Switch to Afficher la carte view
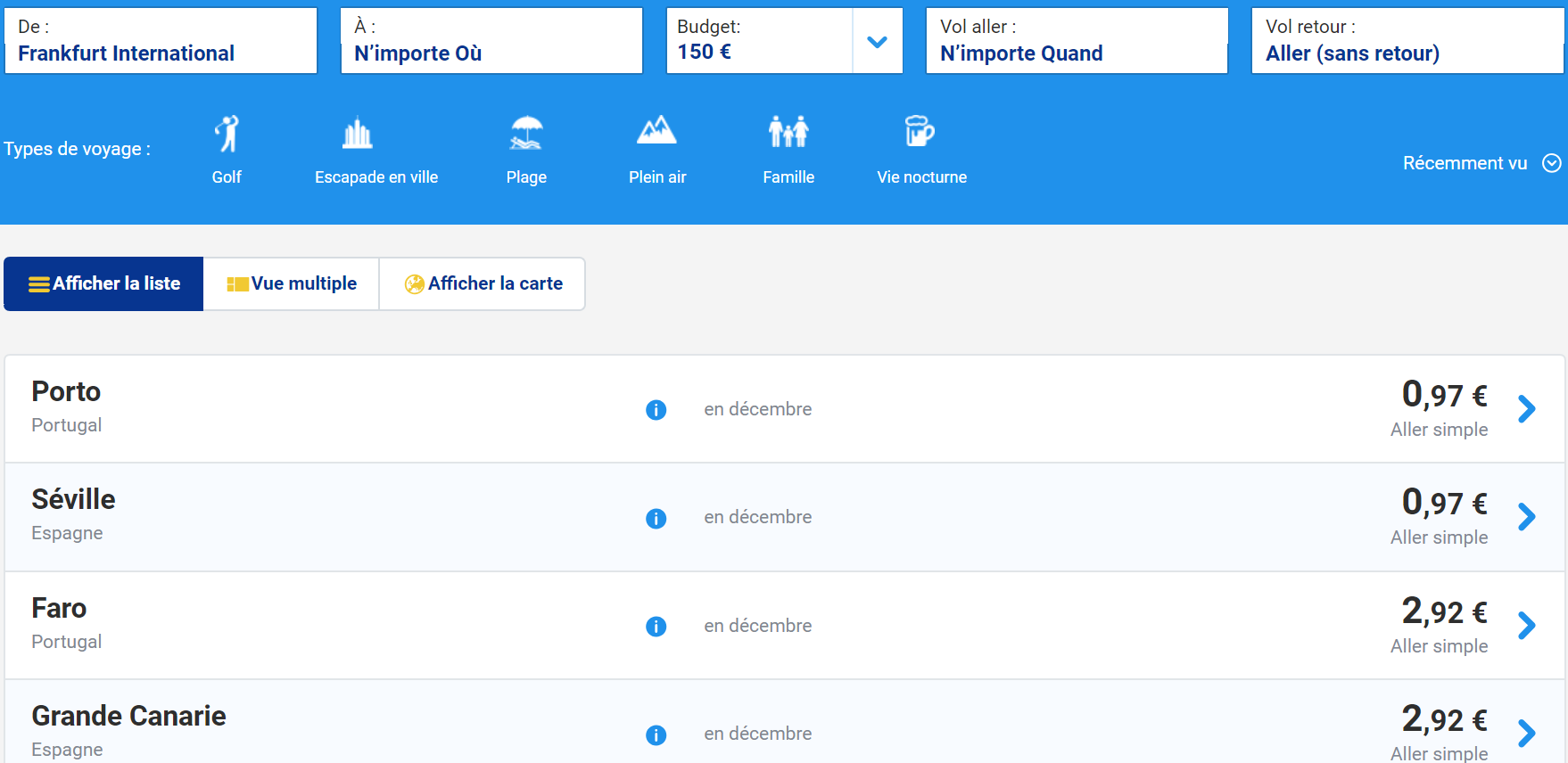The image size is (1568, 763). 483,284
